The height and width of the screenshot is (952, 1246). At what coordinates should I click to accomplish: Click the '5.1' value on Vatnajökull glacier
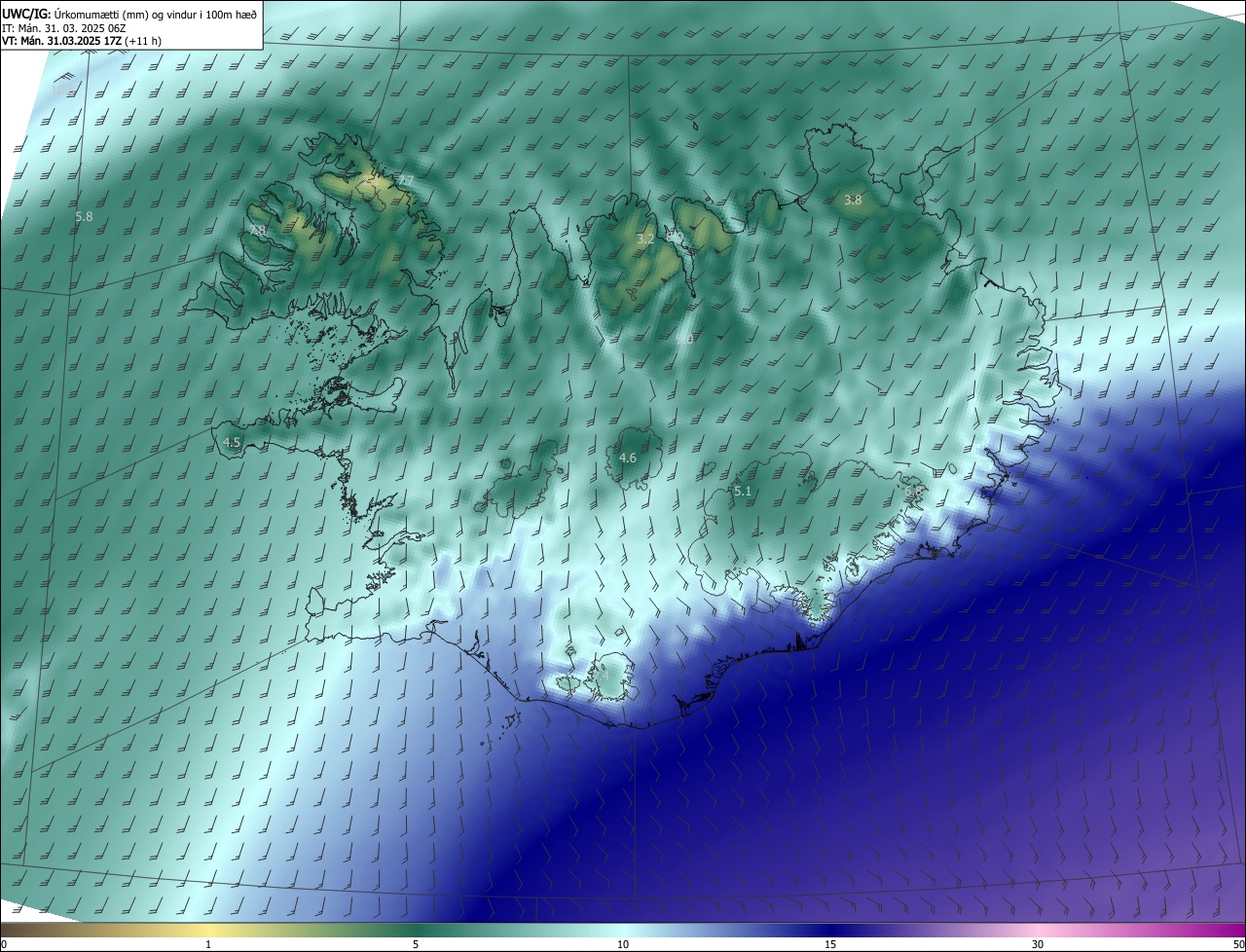tap(743, 492)
